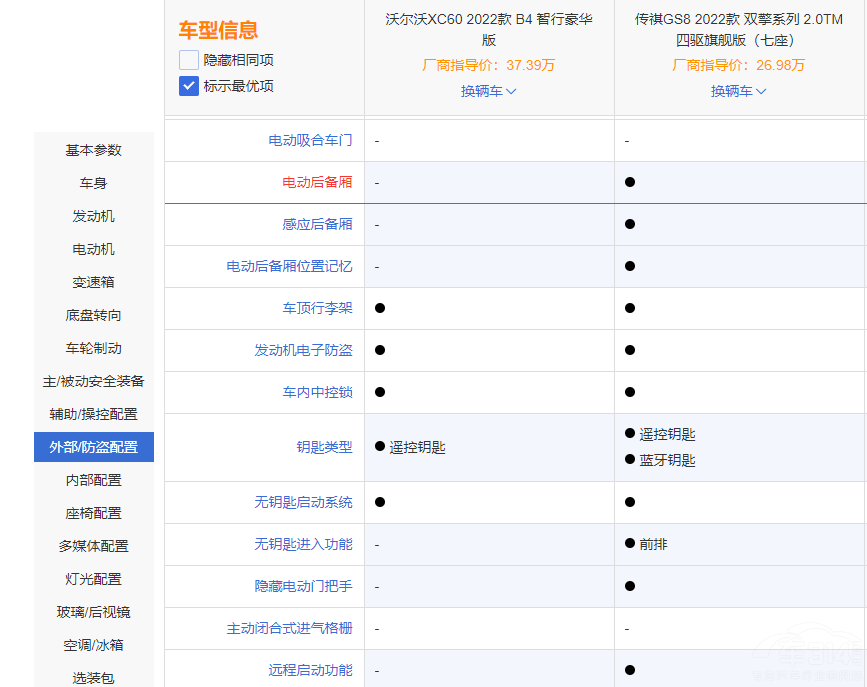Click the 钥匙类型 row label
Viewport: 867px width, 687px height.
326,447
